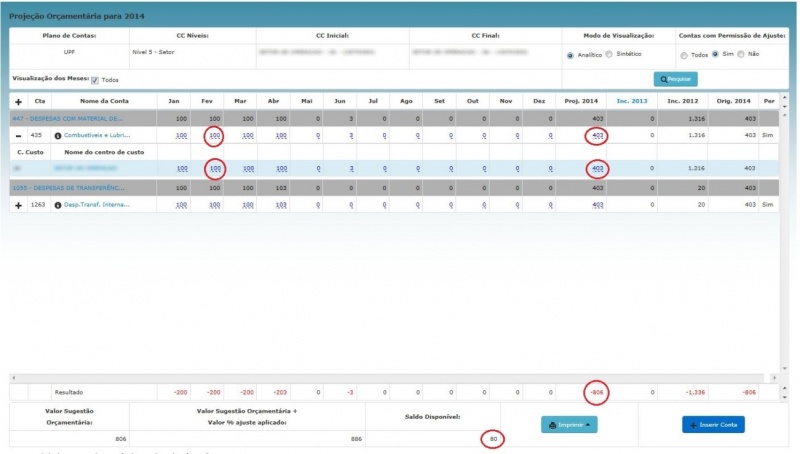Select the Sintético view mode radio

pyautogui.click(x=609, y=54)
